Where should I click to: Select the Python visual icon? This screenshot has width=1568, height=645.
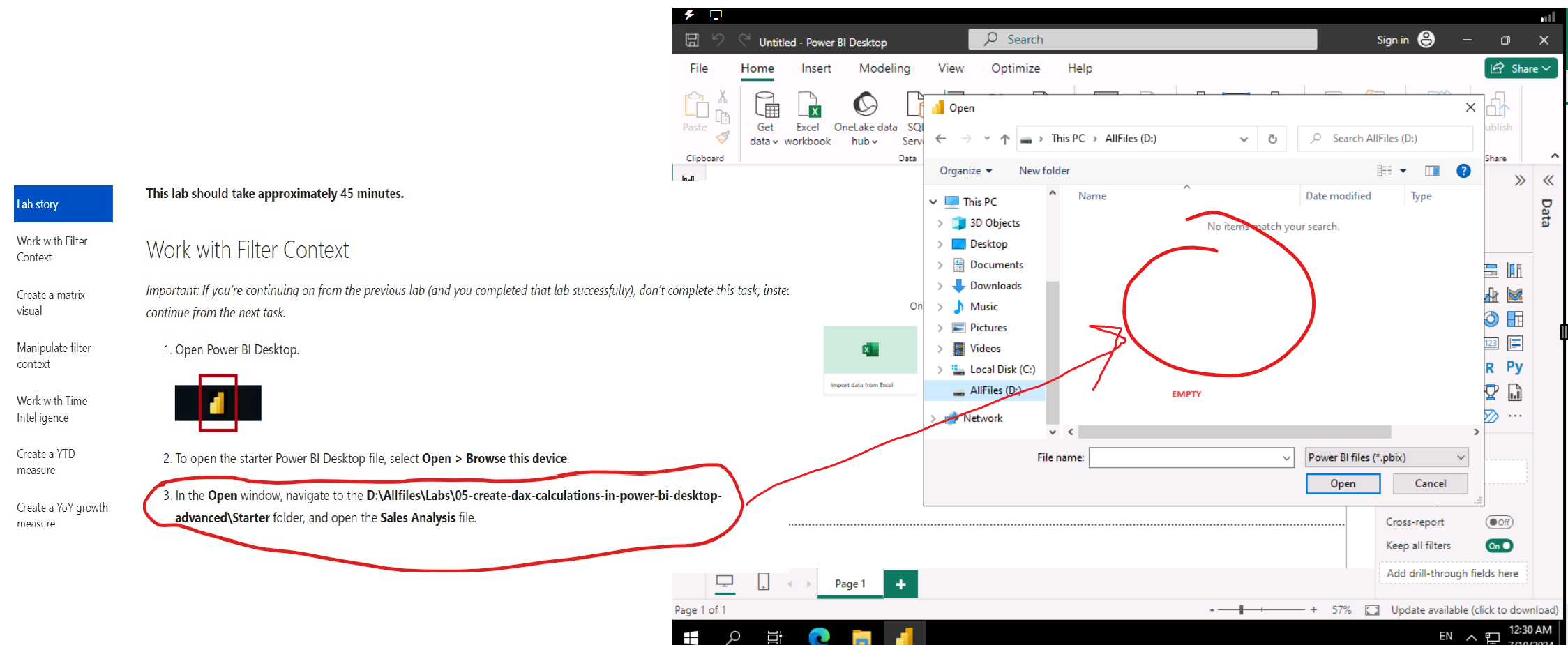pyautogui.click(x=1514, y=367)
